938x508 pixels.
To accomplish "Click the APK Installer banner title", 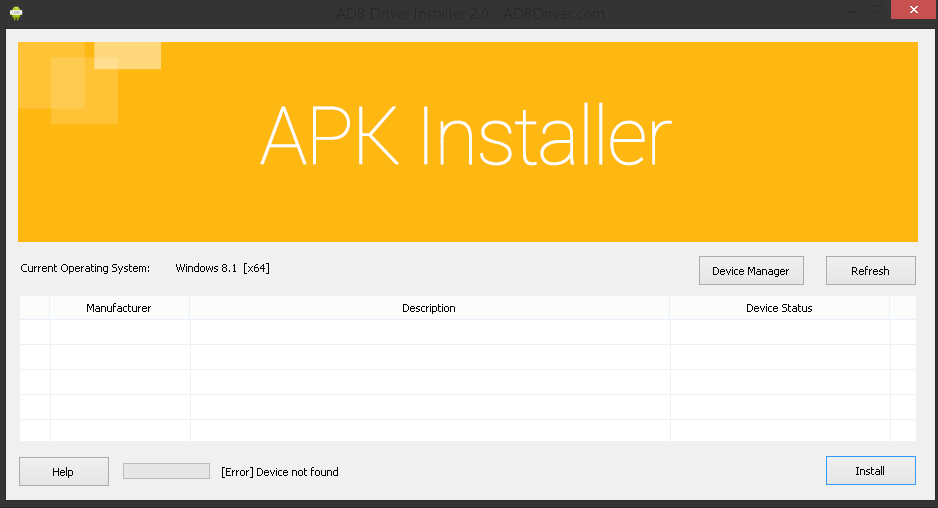I will 466,137.
